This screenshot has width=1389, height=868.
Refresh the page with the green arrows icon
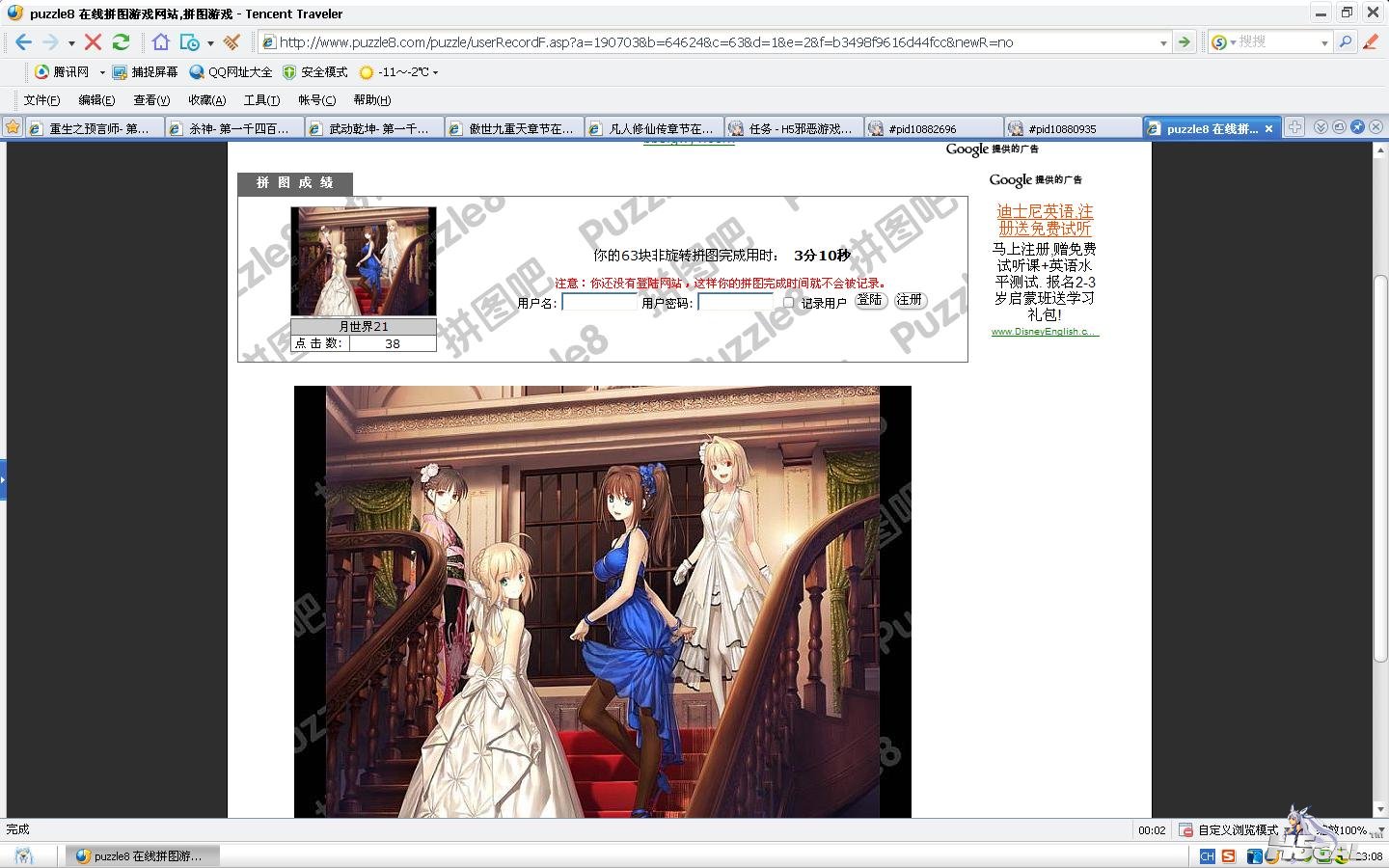coord(121,42)
